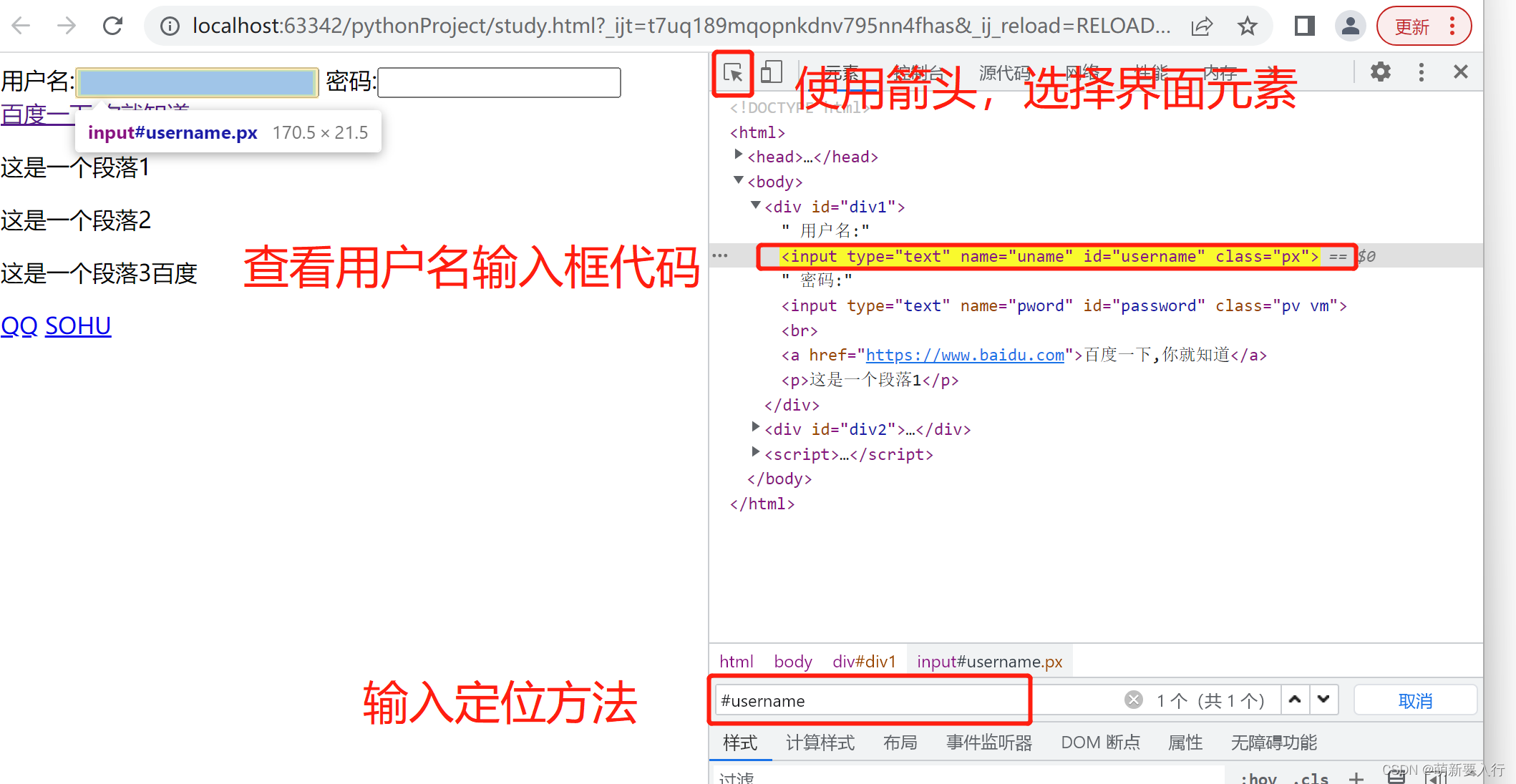Select the p 这是一个段落1 element line
Image resolution: width=1516 pixels, height=784 pixels.
(x=870, y=380)
